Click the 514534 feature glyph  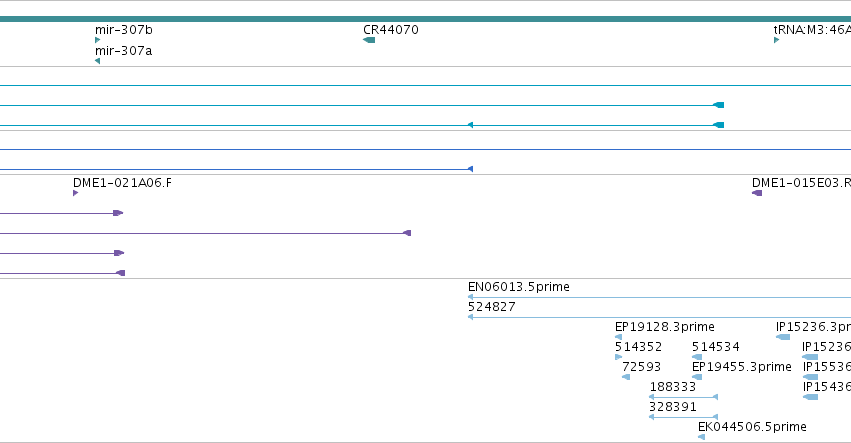pos(697,357)
